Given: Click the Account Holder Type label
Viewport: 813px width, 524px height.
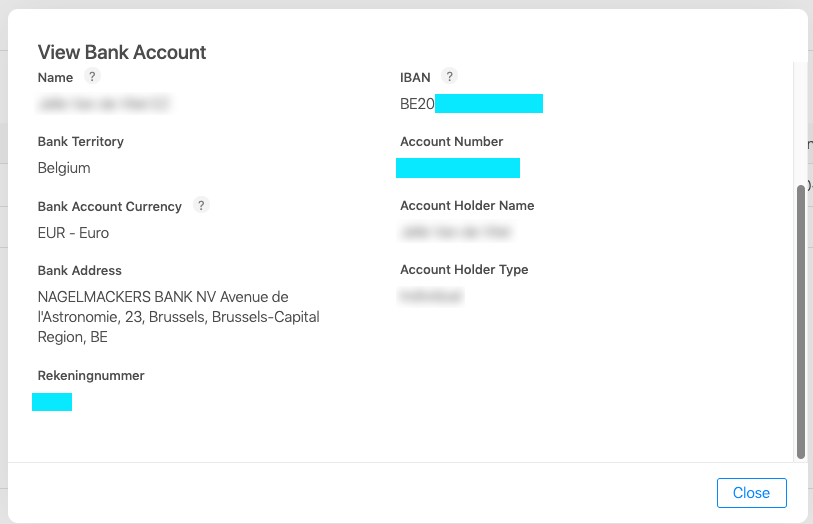Looking at the screenshot, I should click(464, 270).
